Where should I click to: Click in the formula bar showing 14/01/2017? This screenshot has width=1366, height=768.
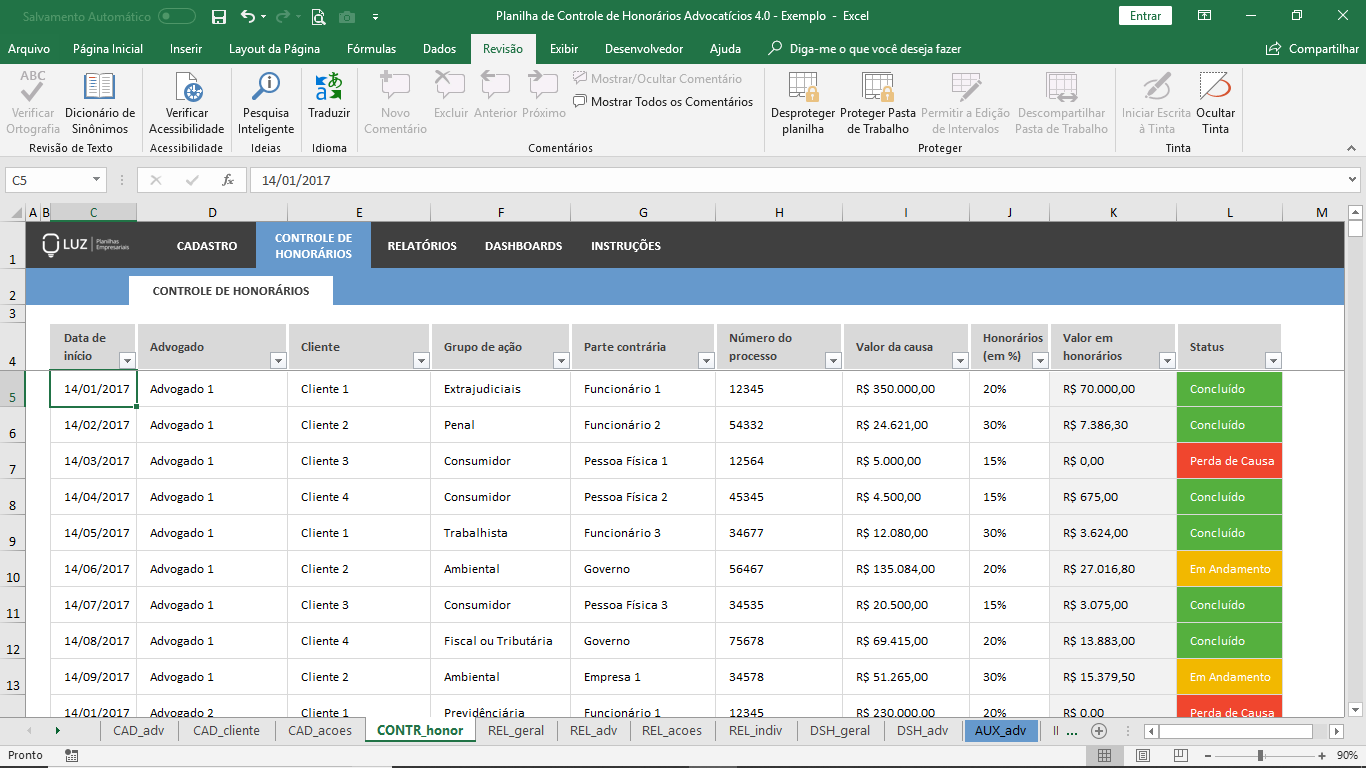tap(796, 180)
